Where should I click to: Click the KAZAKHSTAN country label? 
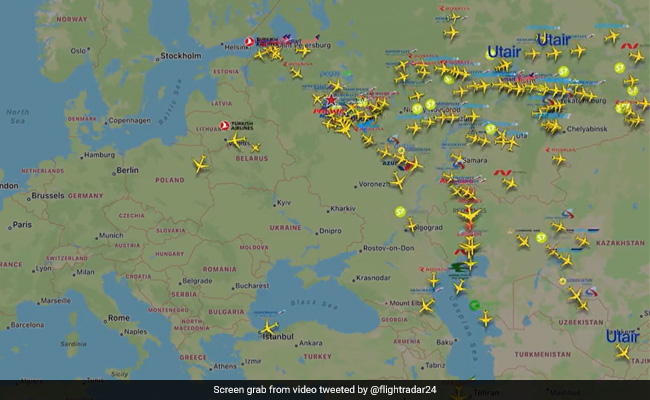620,243
